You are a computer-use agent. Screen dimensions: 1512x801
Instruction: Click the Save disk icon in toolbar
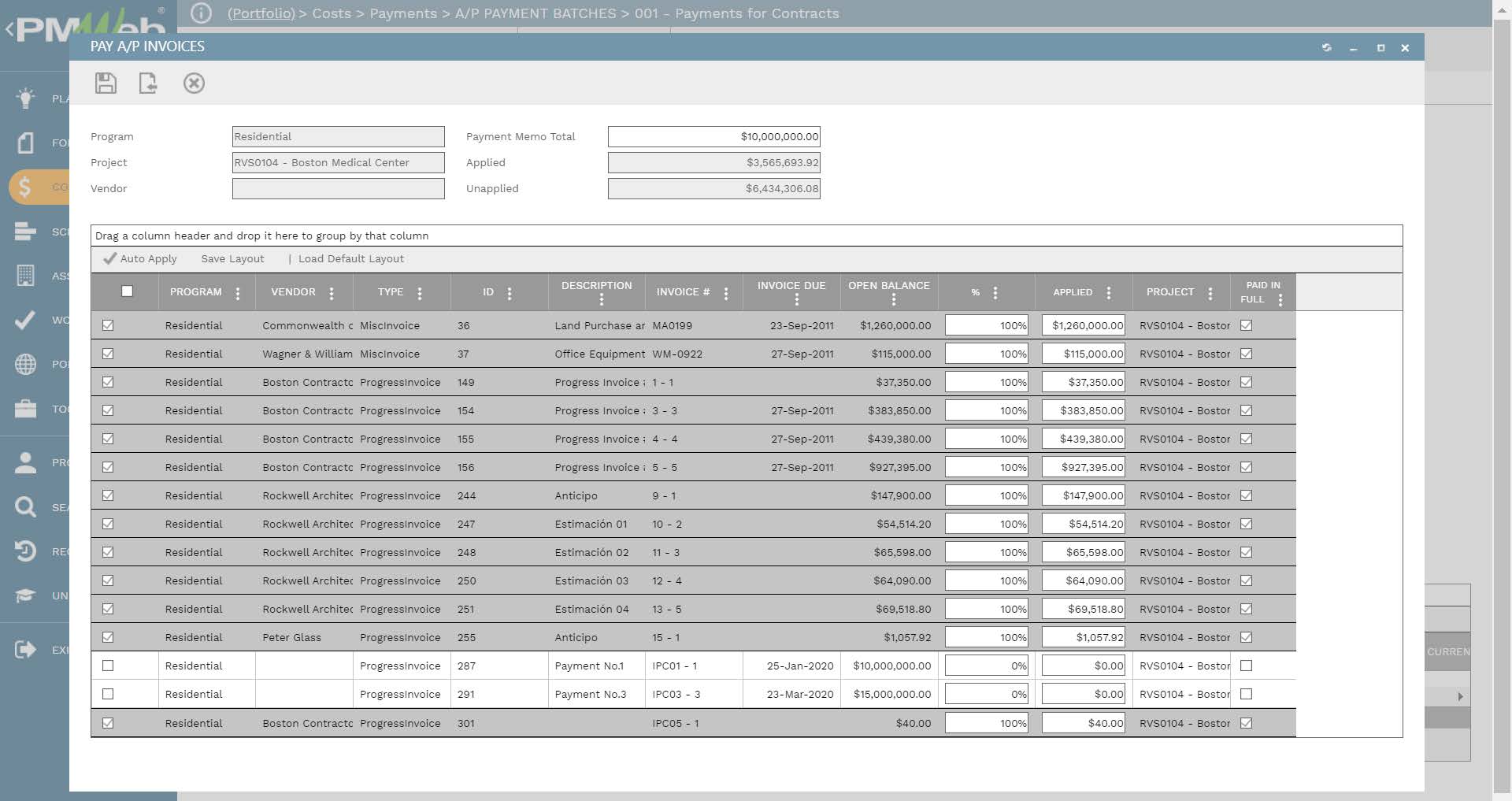106,83
